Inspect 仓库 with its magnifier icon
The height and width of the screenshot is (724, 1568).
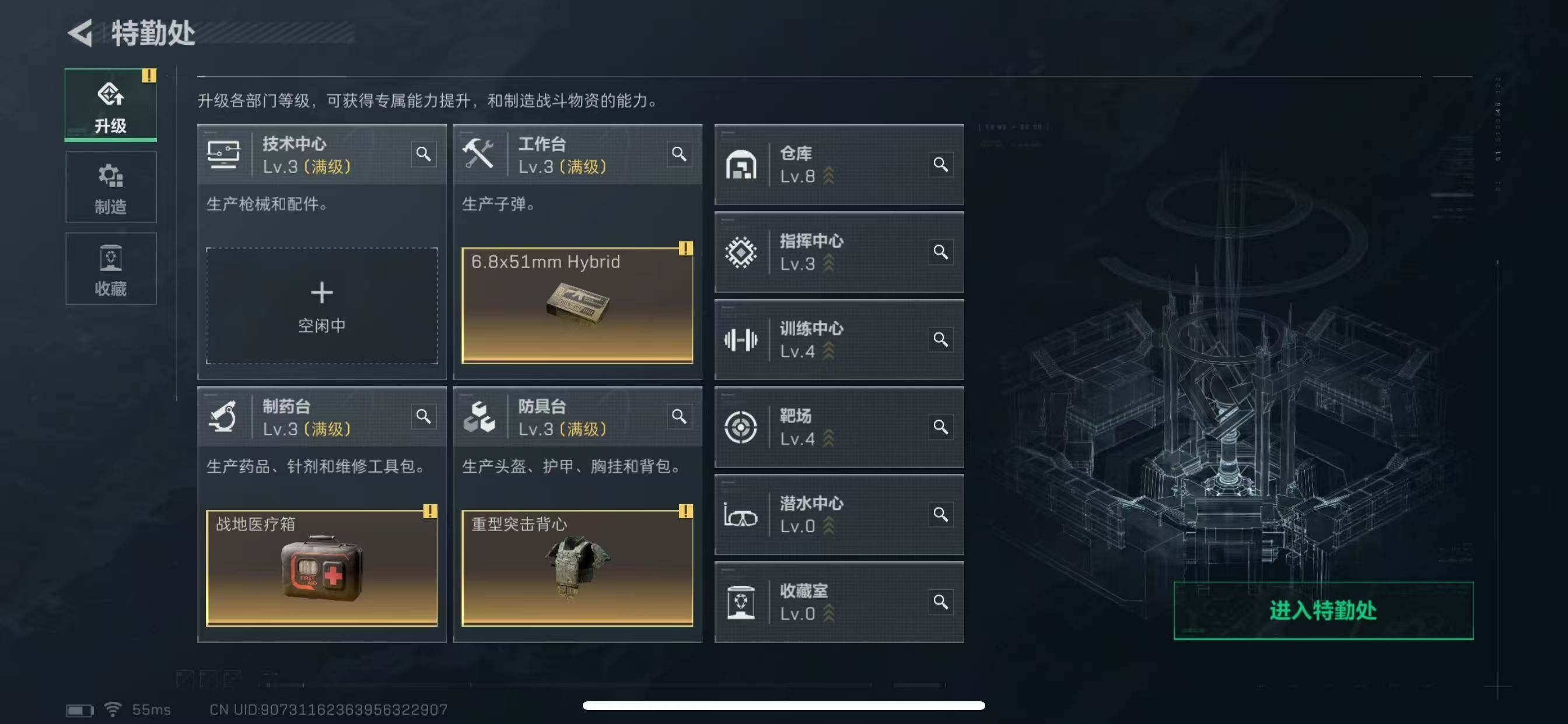pos(940,164)
